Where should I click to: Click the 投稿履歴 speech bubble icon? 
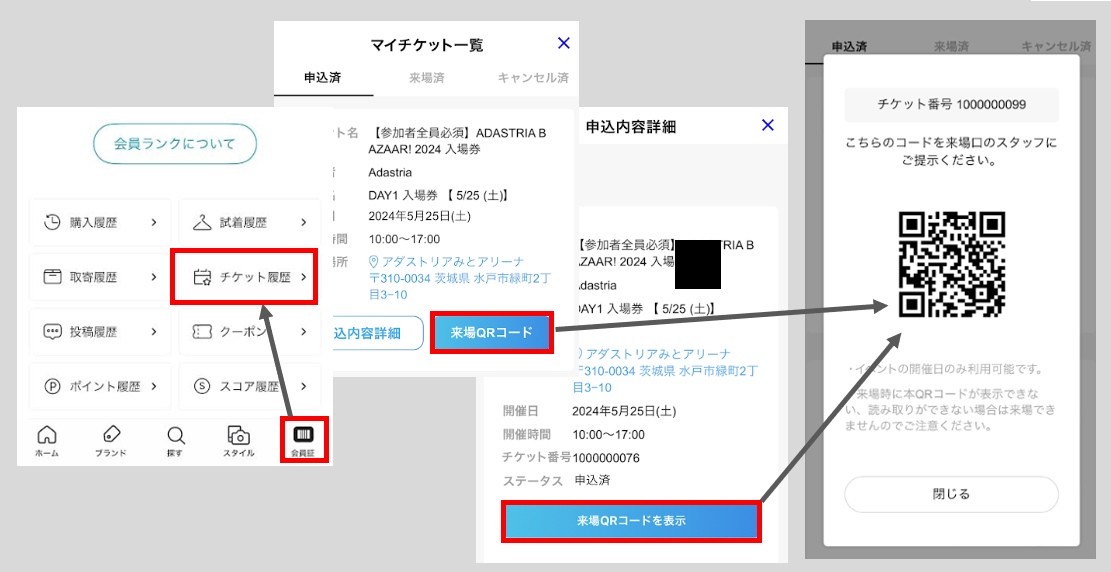[52, 332]
